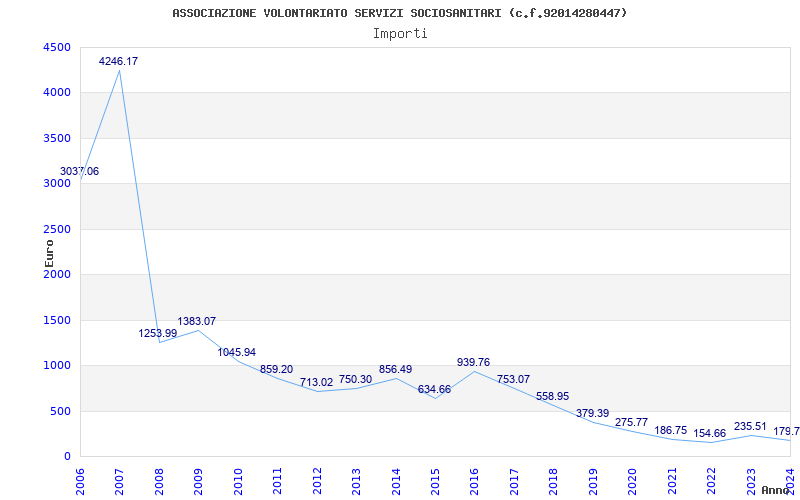Click data label 859.20
This screenshot has height=500, width=800.
click(277, 369)
